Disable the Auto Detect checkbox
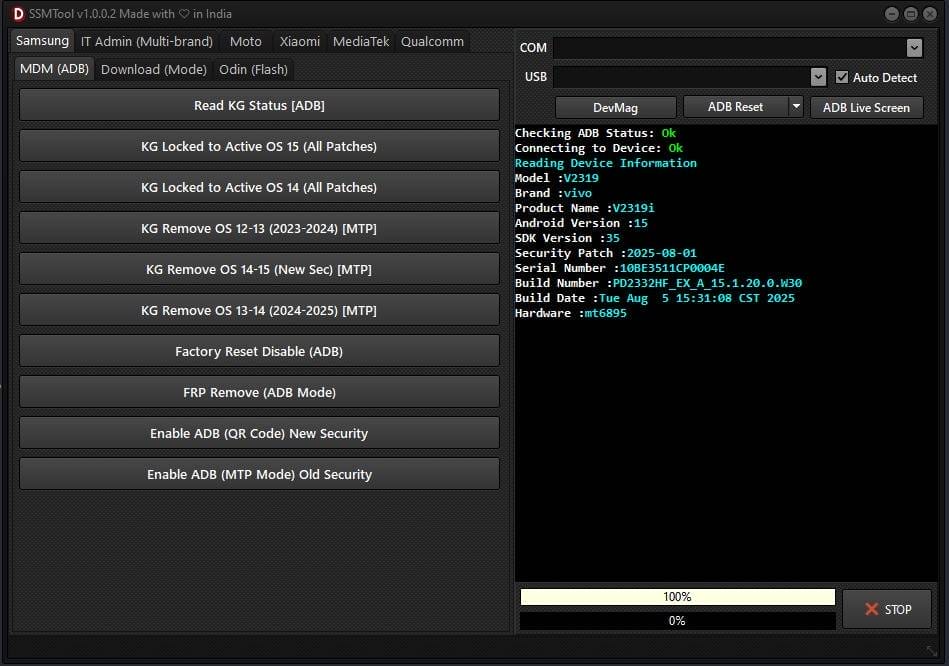Image resolution: width=949 pixels, height=666 pixels. coord(843,77)
